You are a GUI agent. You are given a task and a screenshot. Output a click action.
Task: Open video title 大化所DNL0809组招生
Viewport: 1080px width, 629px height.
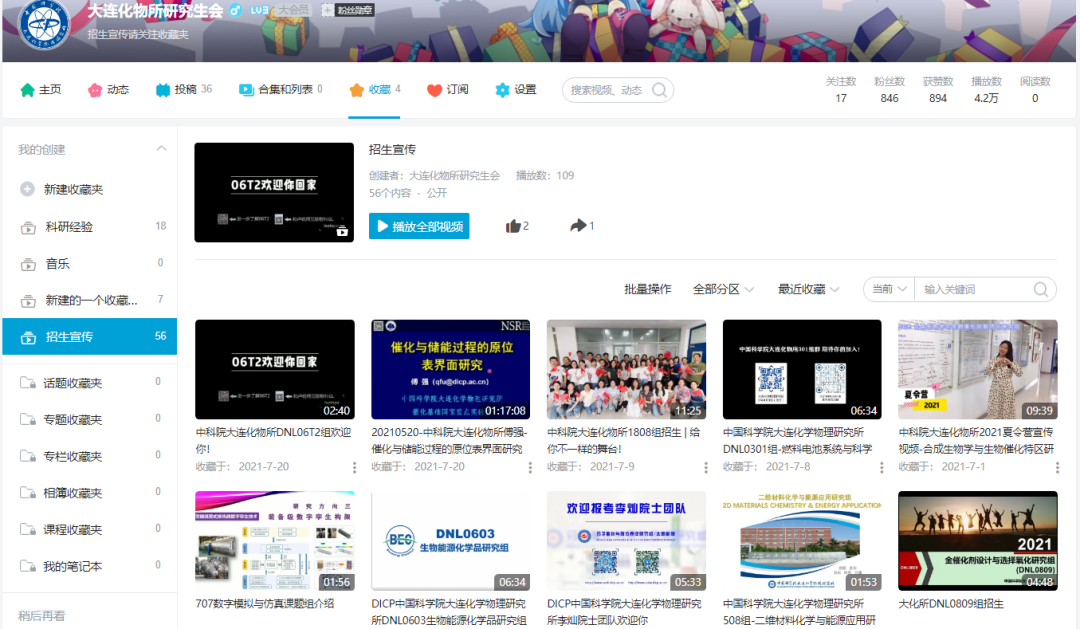(x=951, y=604)
